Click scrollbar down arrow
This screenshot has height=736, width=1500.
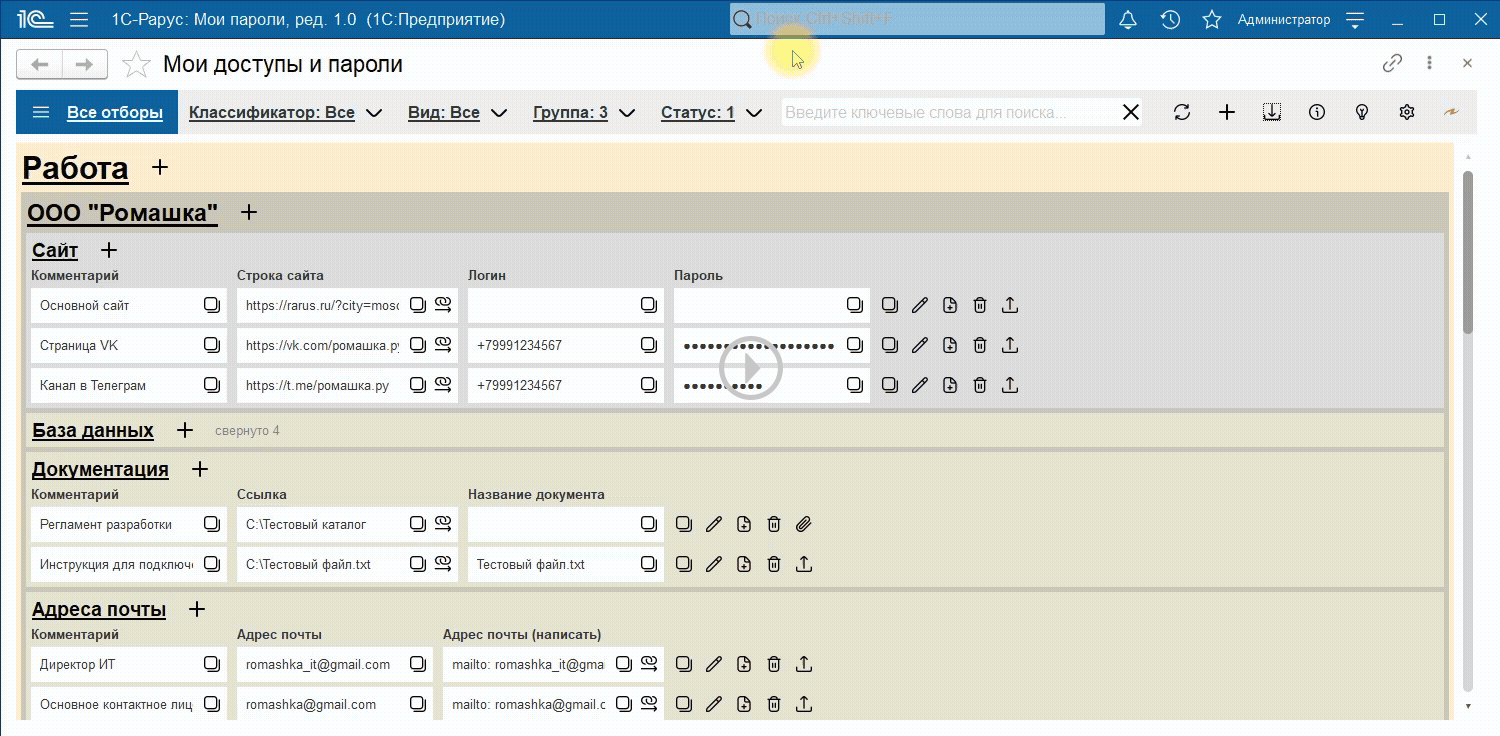1468,706
